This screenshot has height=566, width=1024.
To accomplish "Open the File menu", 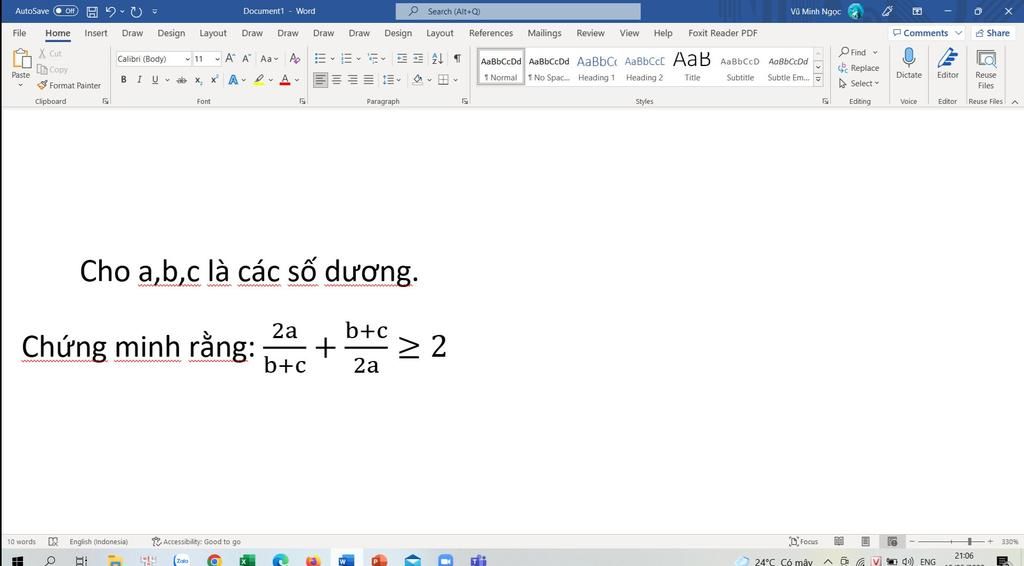I will (20, 33).
